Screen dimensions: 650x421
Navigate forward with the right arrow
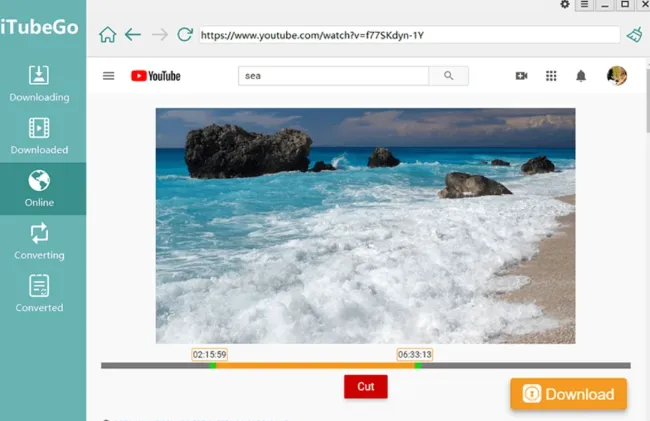160,34
